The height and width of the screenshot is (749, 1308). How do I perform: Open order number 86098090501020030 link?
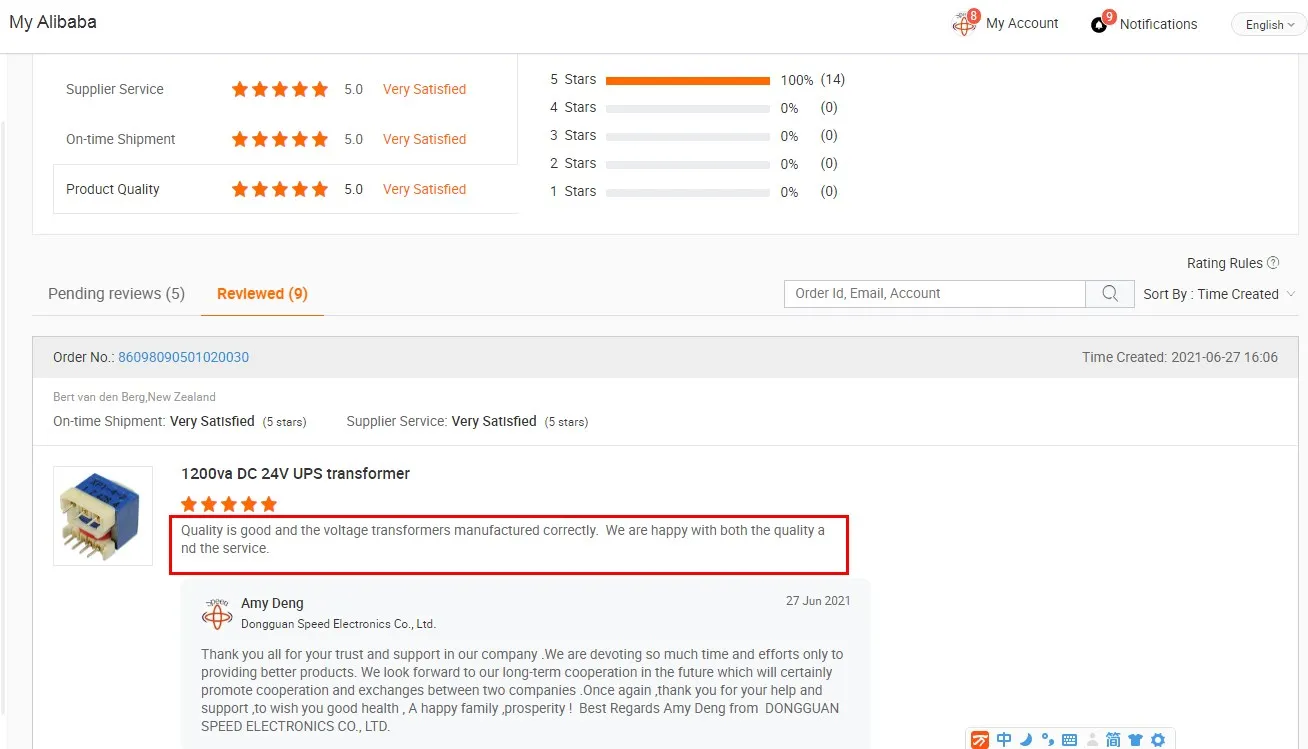tap(183, 357)
